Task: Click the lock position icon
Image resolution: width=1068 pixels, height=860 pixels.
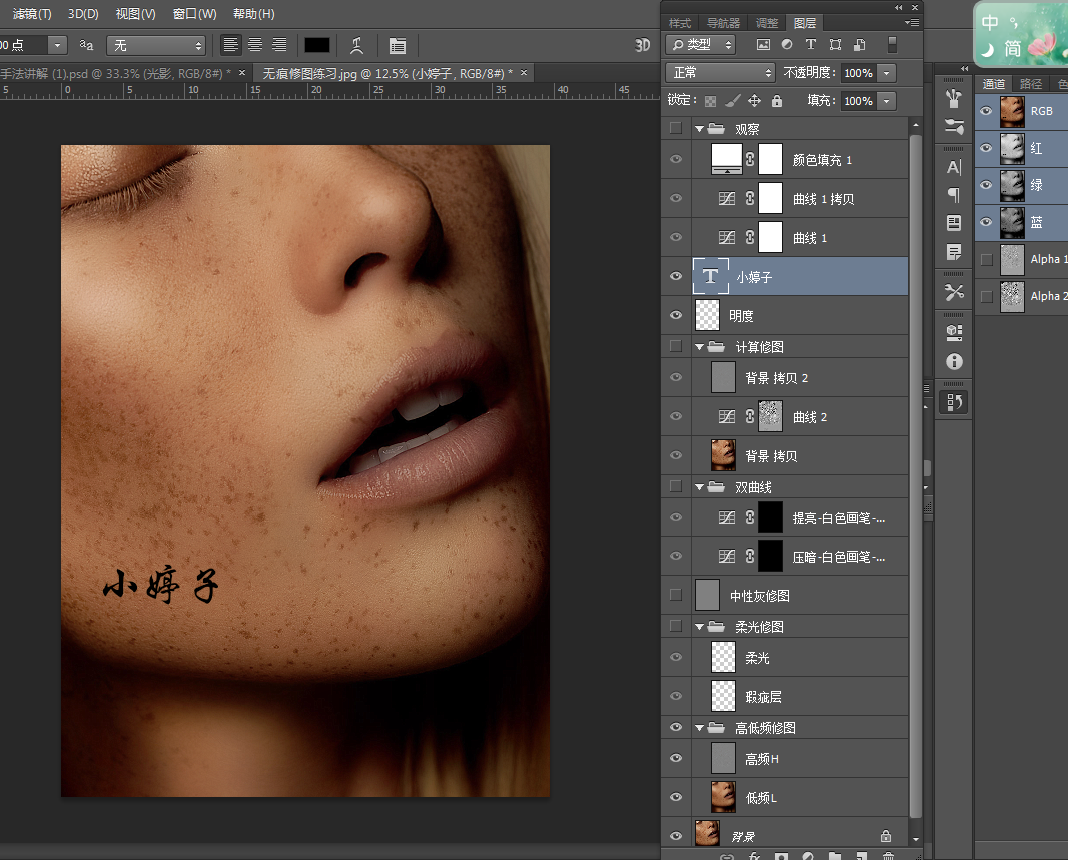Action: click(x=754, y=101)
